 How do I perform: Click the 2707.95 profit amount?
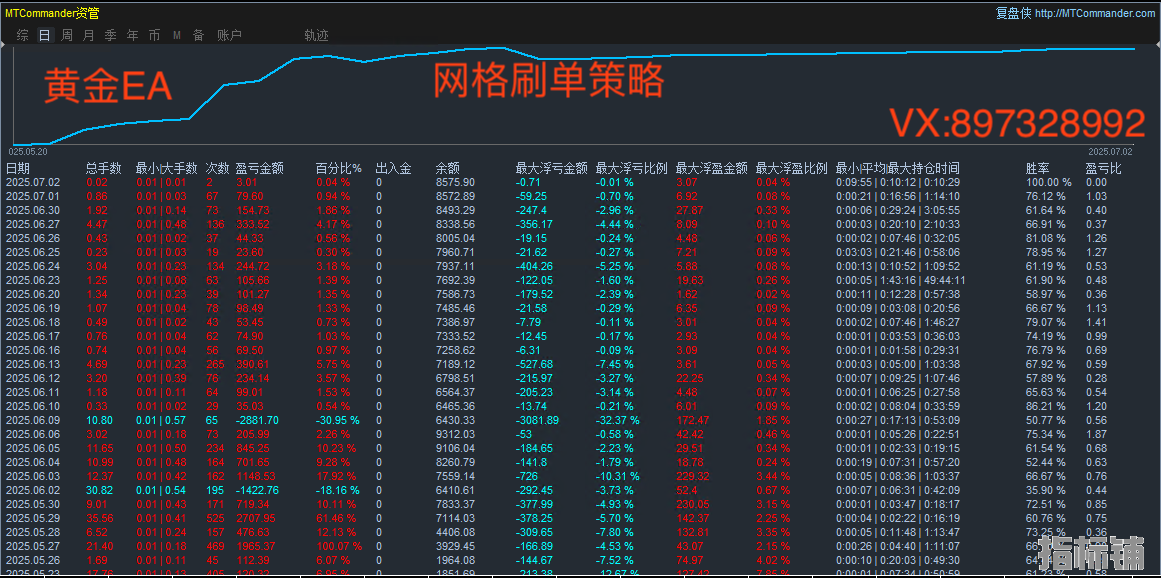tap(255, 518)
